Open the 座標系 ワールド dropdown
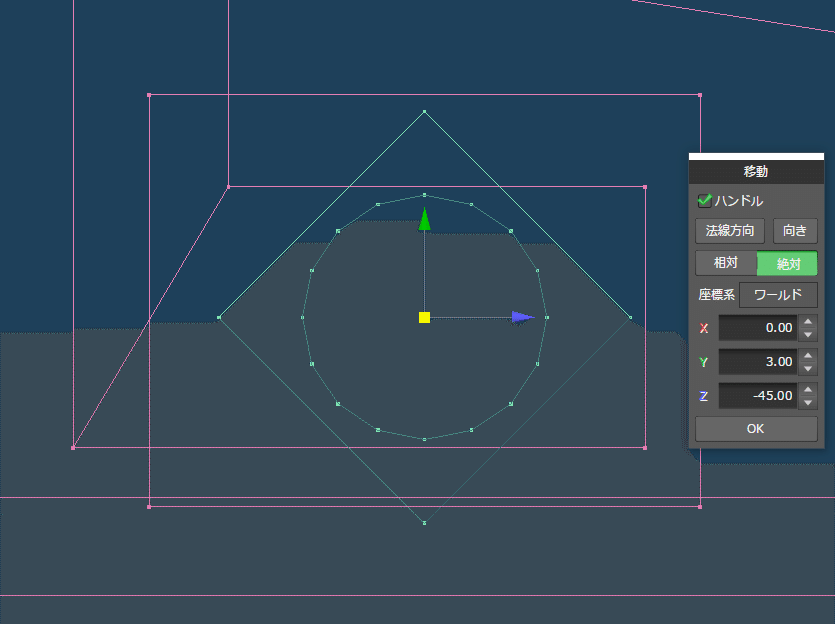The width and height of the screenshot is (835, 624). (778, 295)
